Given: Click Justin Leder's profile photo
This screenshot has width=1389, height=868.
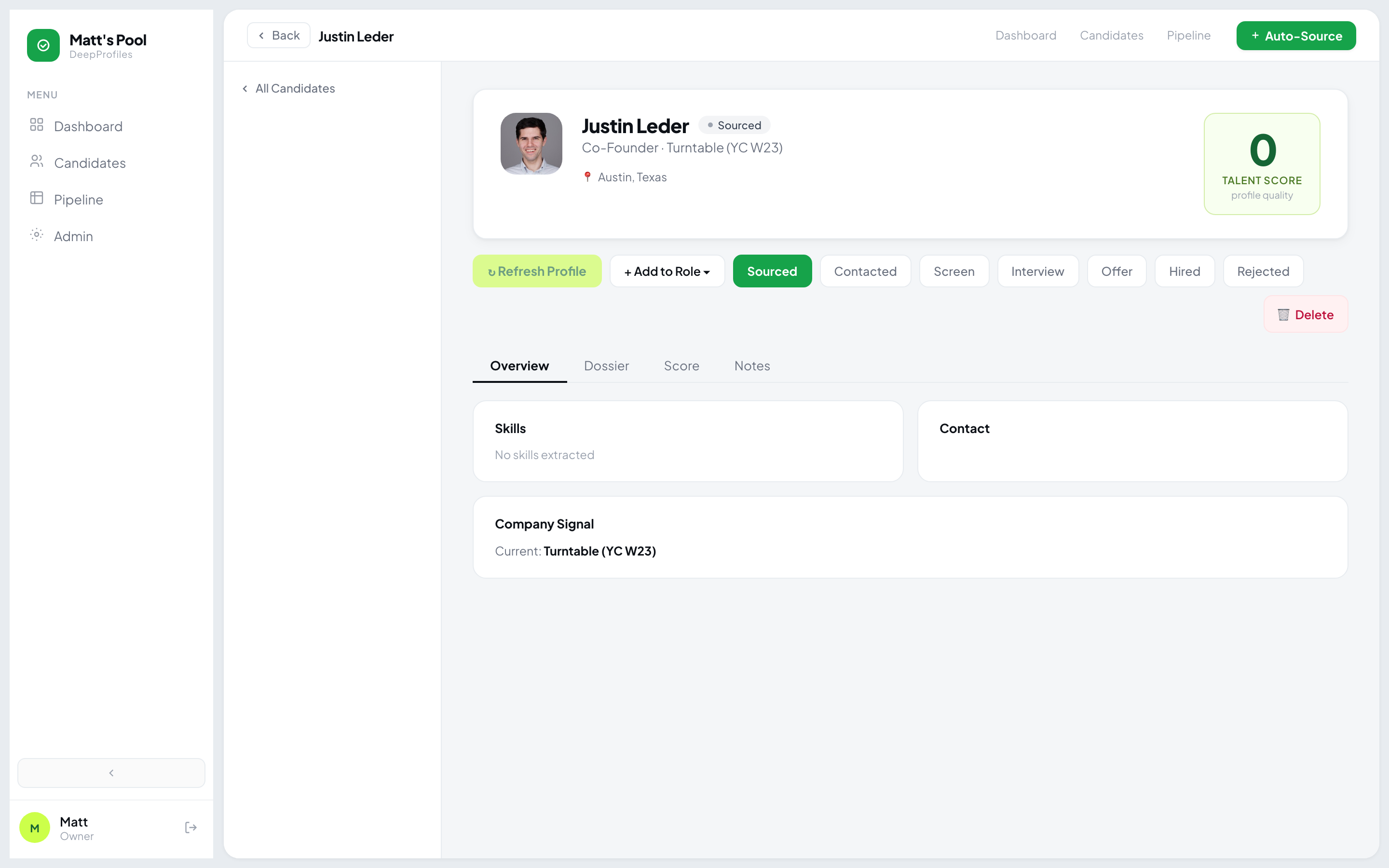Looking at the screenshot, I should [x=531, y=144].
